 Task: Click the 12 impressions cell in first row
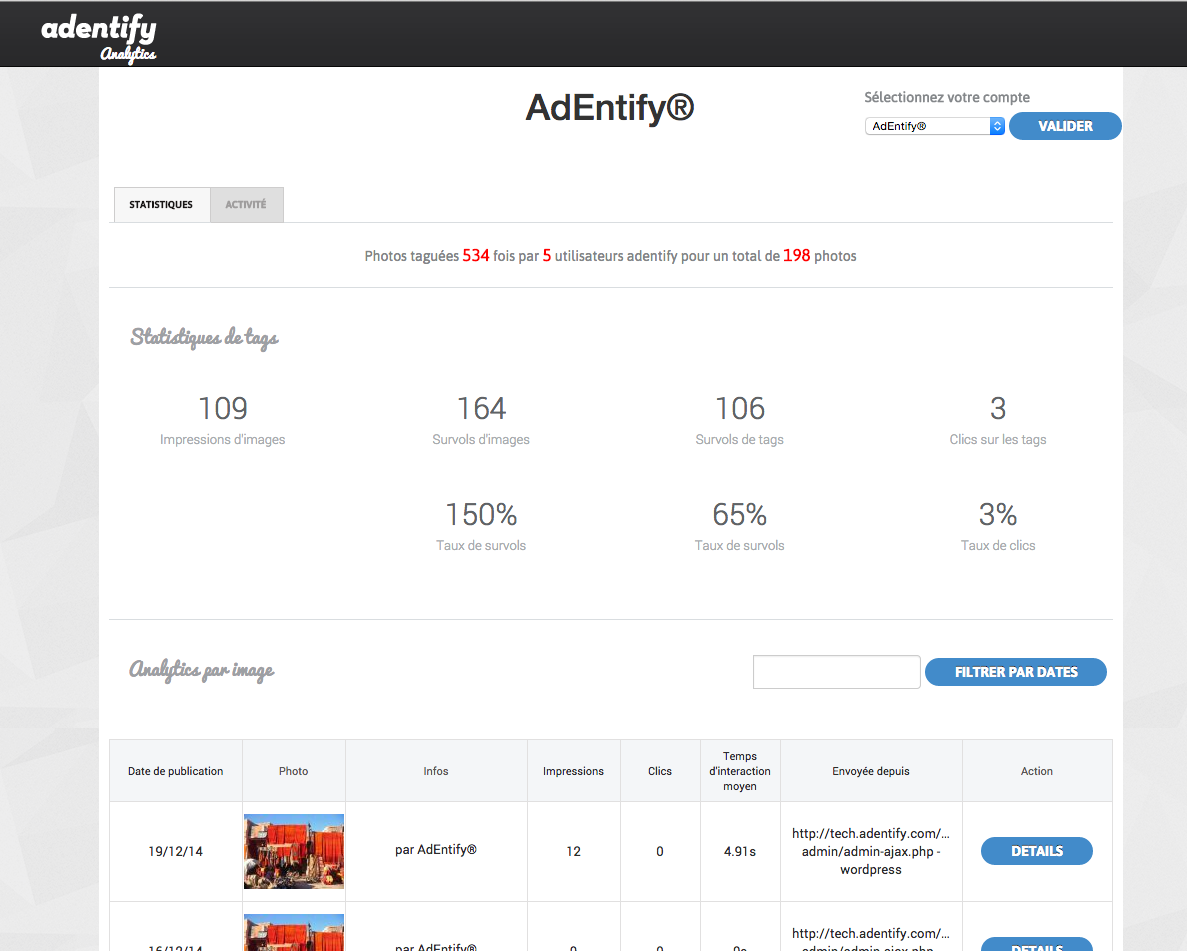pyautogui.click(x=573, y=851)
